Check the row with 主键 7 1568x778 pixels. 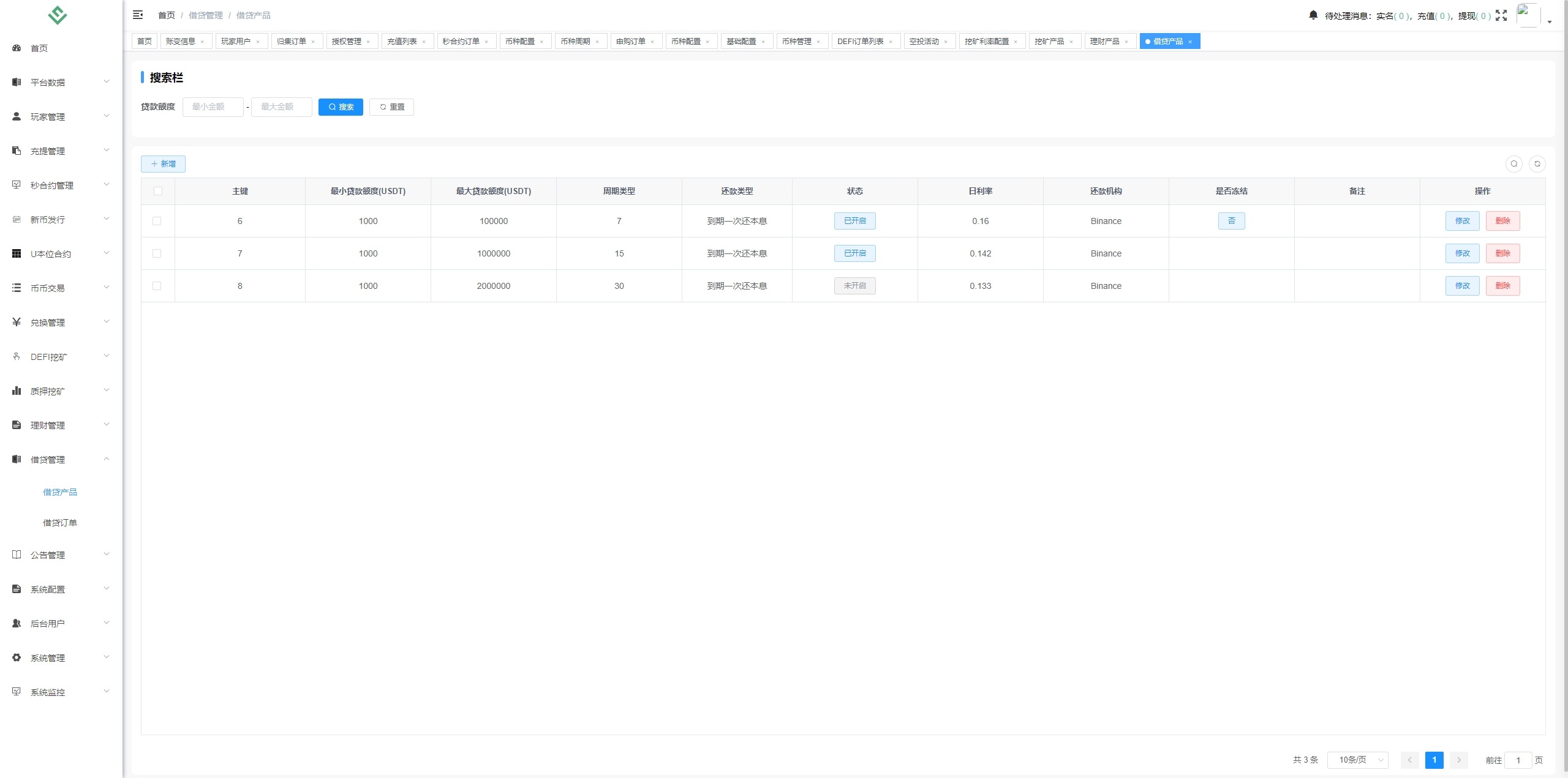point(157,253)
